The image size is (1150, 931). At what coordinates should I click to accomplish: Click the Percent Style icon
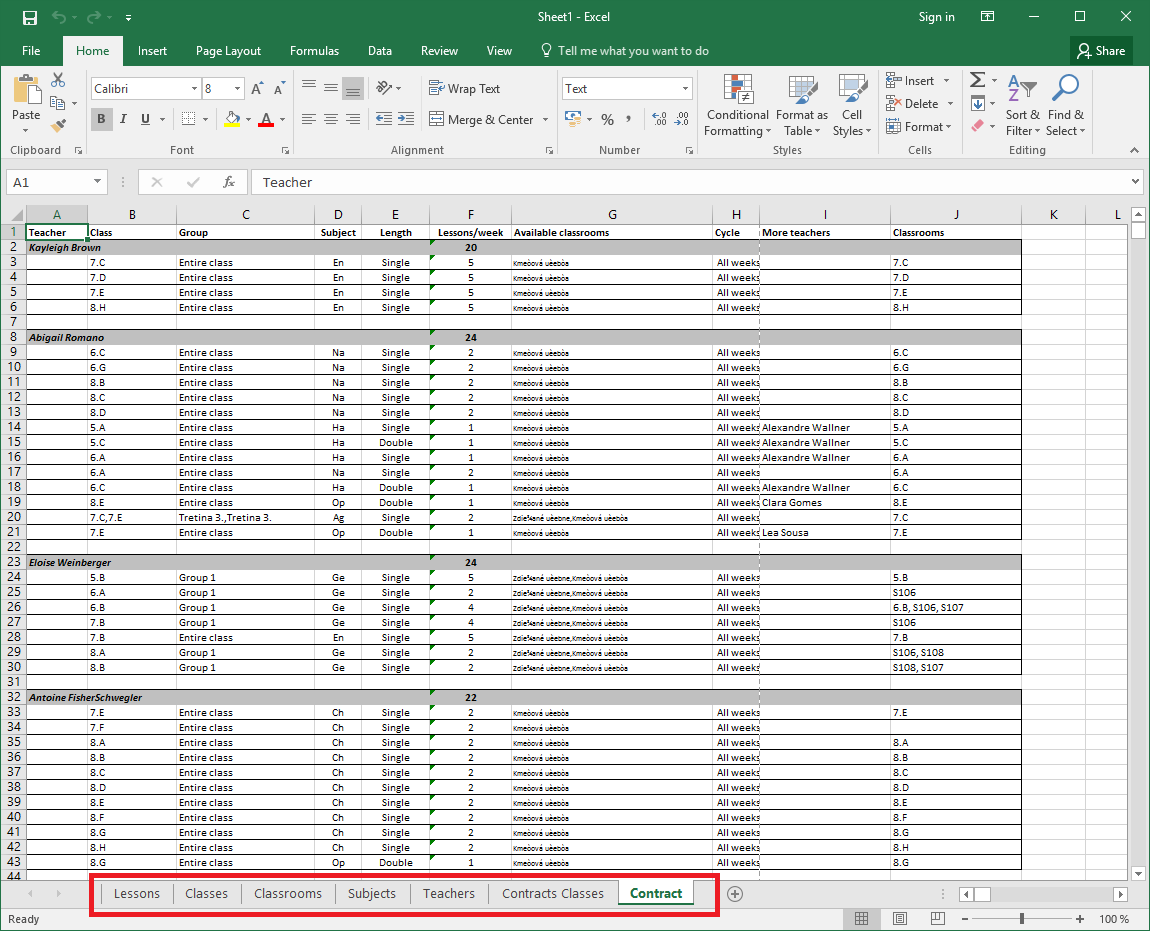pos(607,119)
